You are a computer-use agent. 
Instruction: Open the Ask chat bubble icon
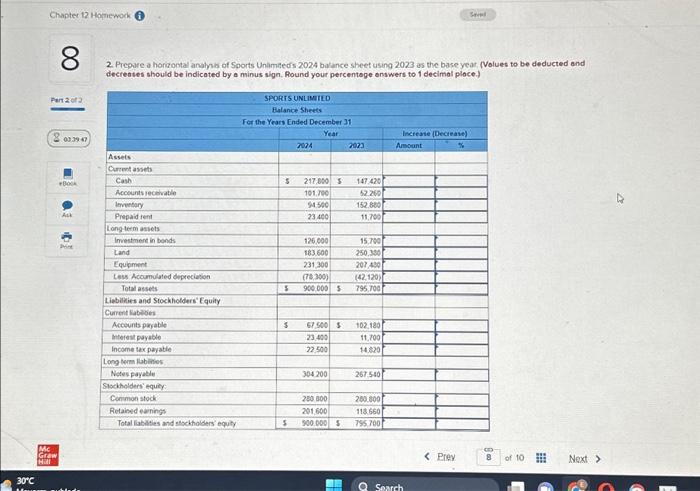(67, 208)
